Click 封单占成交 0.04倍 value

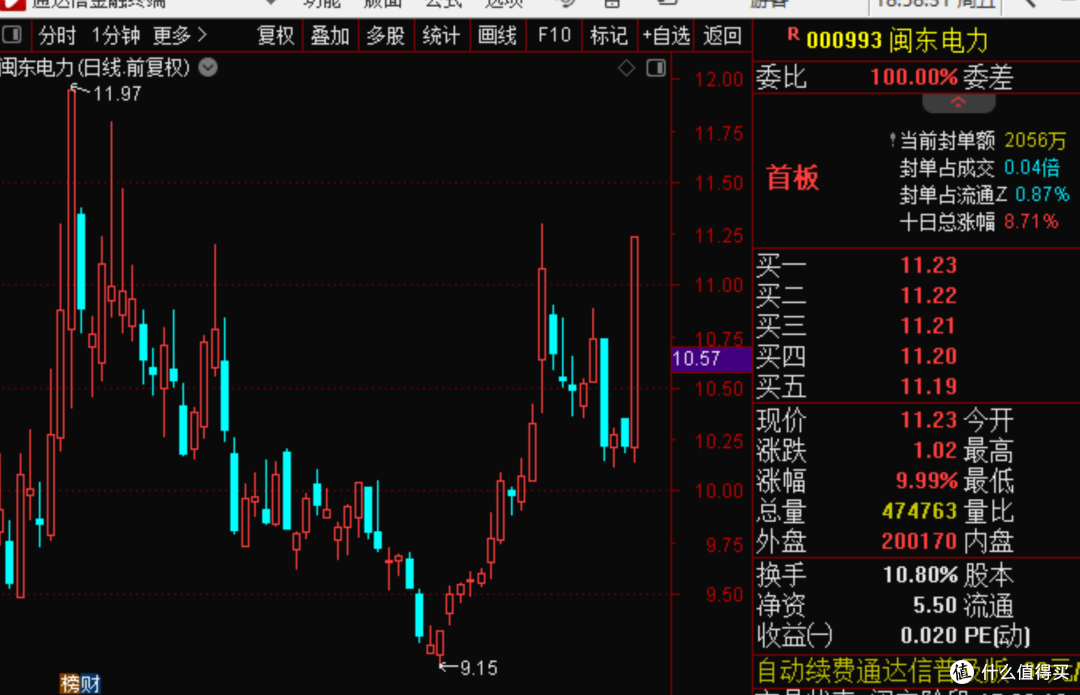click(x=1032, y=167)
